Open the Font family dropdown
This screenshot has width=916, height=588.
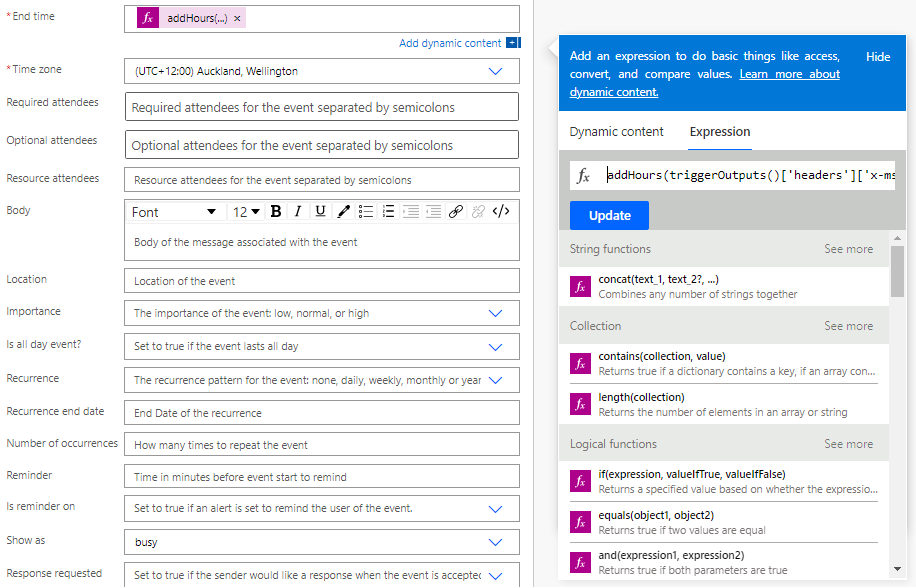coord(173,211)
